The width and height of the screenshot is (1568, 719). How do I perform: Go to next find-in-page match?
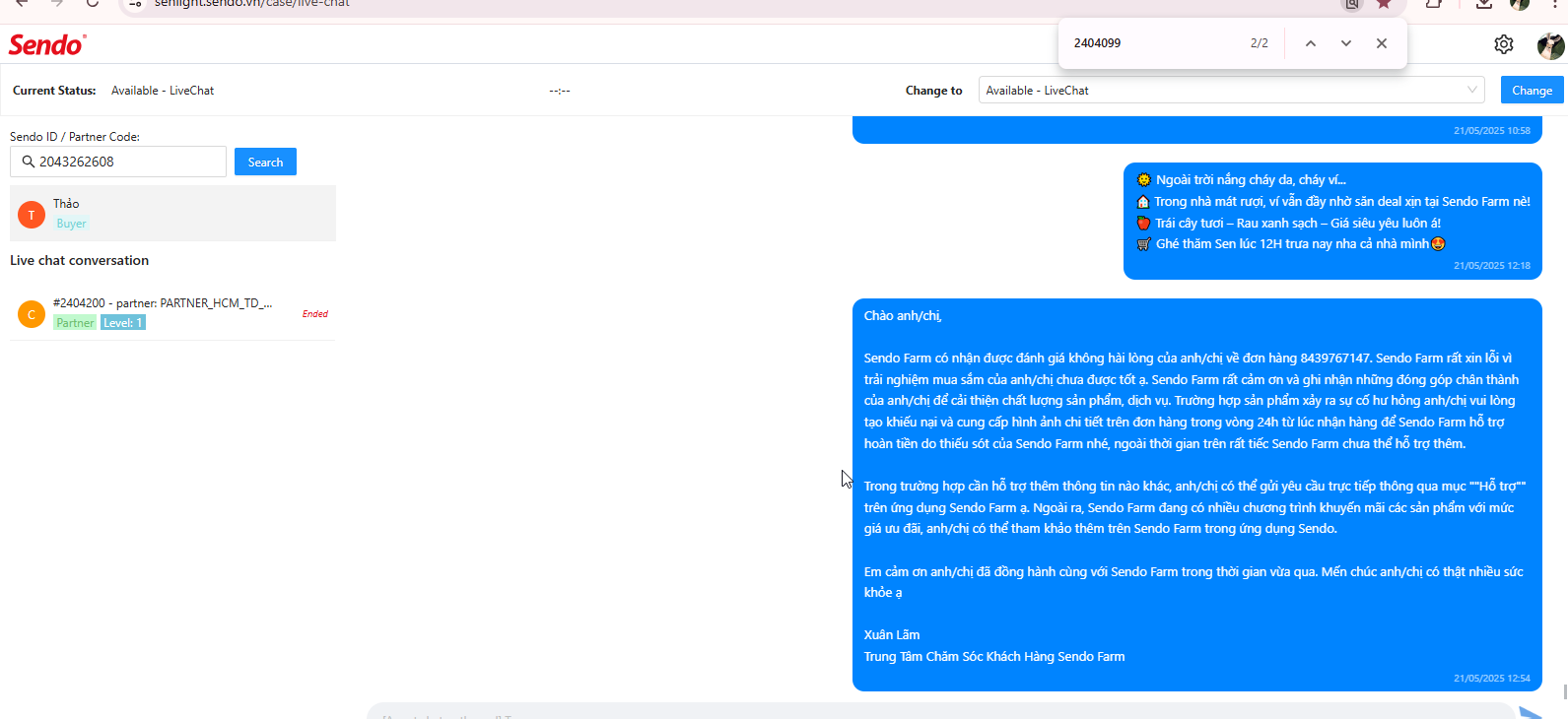pos(1345,43)
